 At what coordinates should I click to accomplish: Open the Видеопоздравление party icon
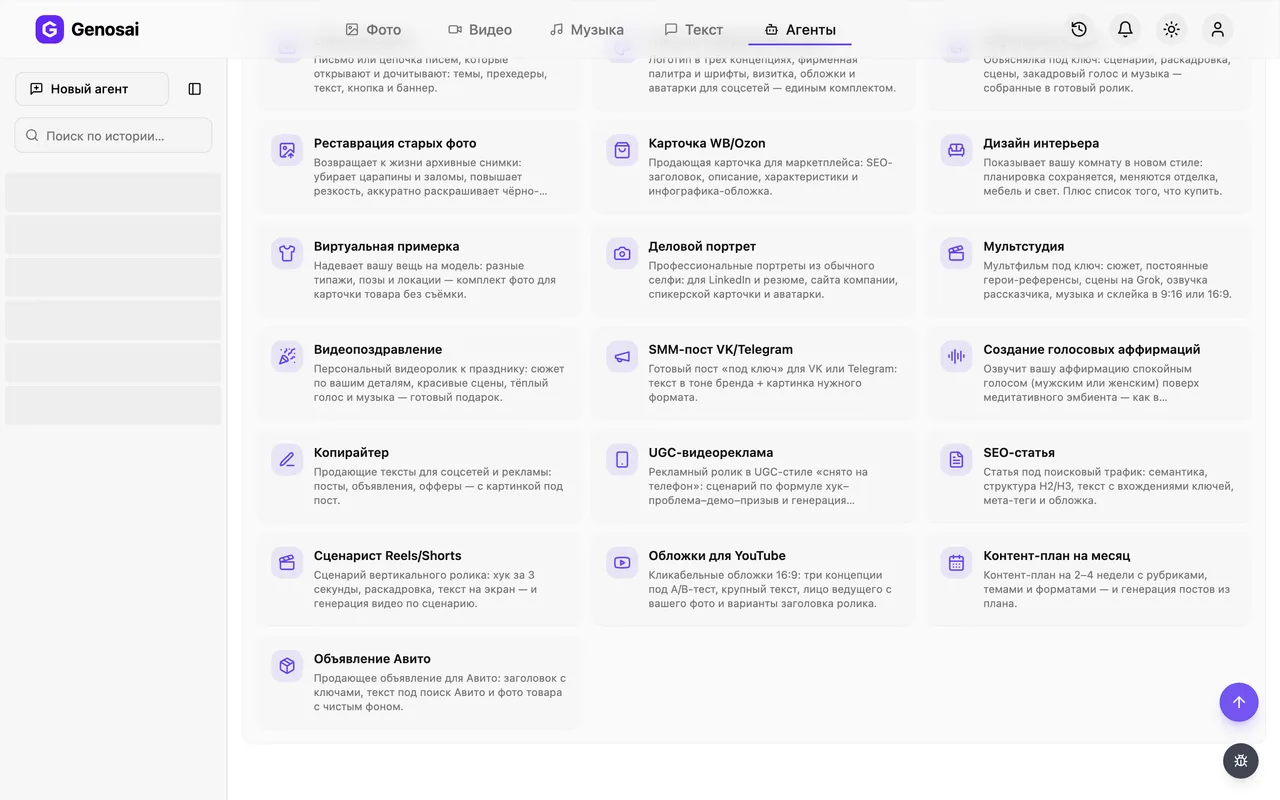pyautogui.click(x=287, y=356)
